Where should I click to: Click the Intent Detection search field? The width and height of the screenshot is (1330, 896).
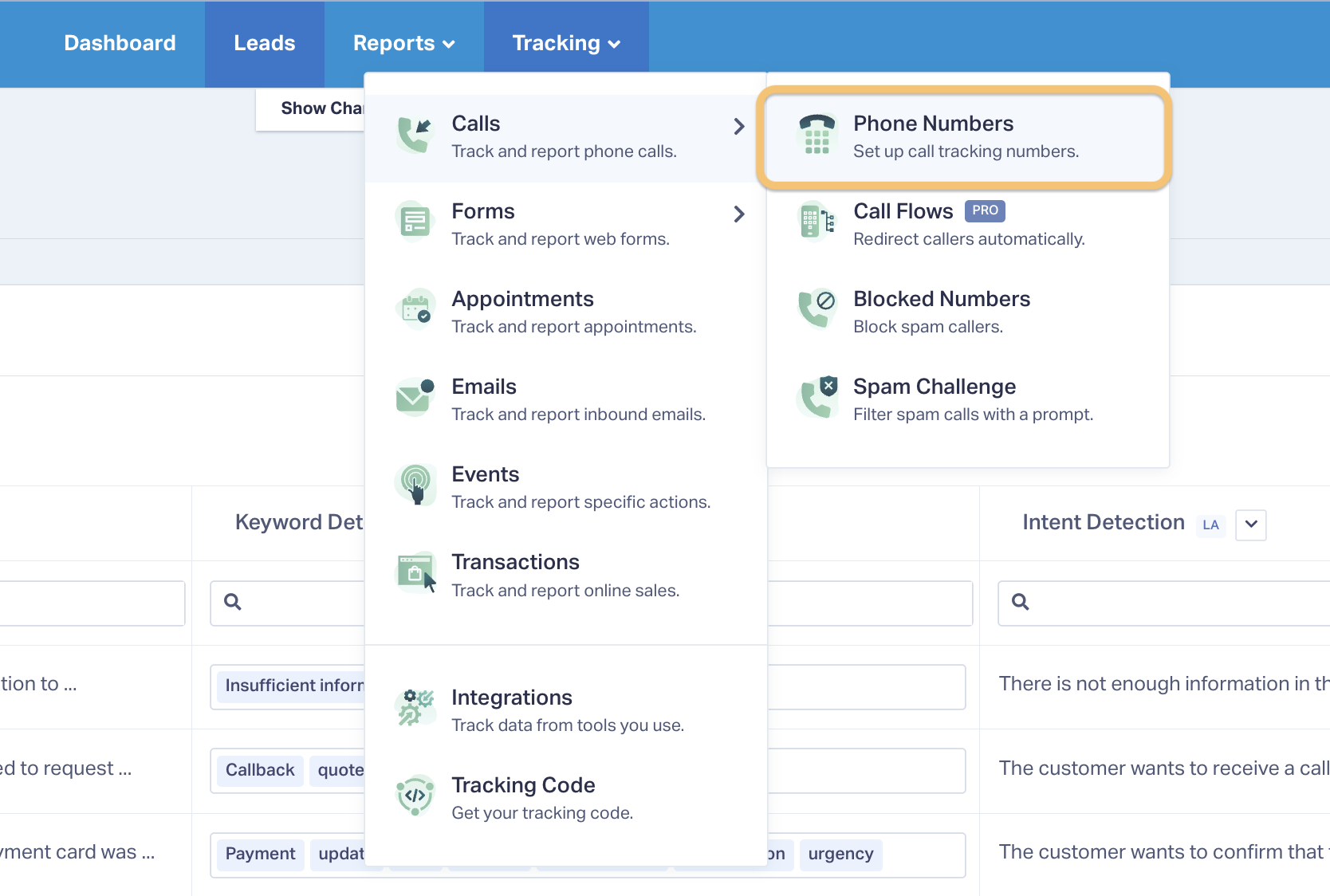pyautogui.click(x=1164, y=603)
